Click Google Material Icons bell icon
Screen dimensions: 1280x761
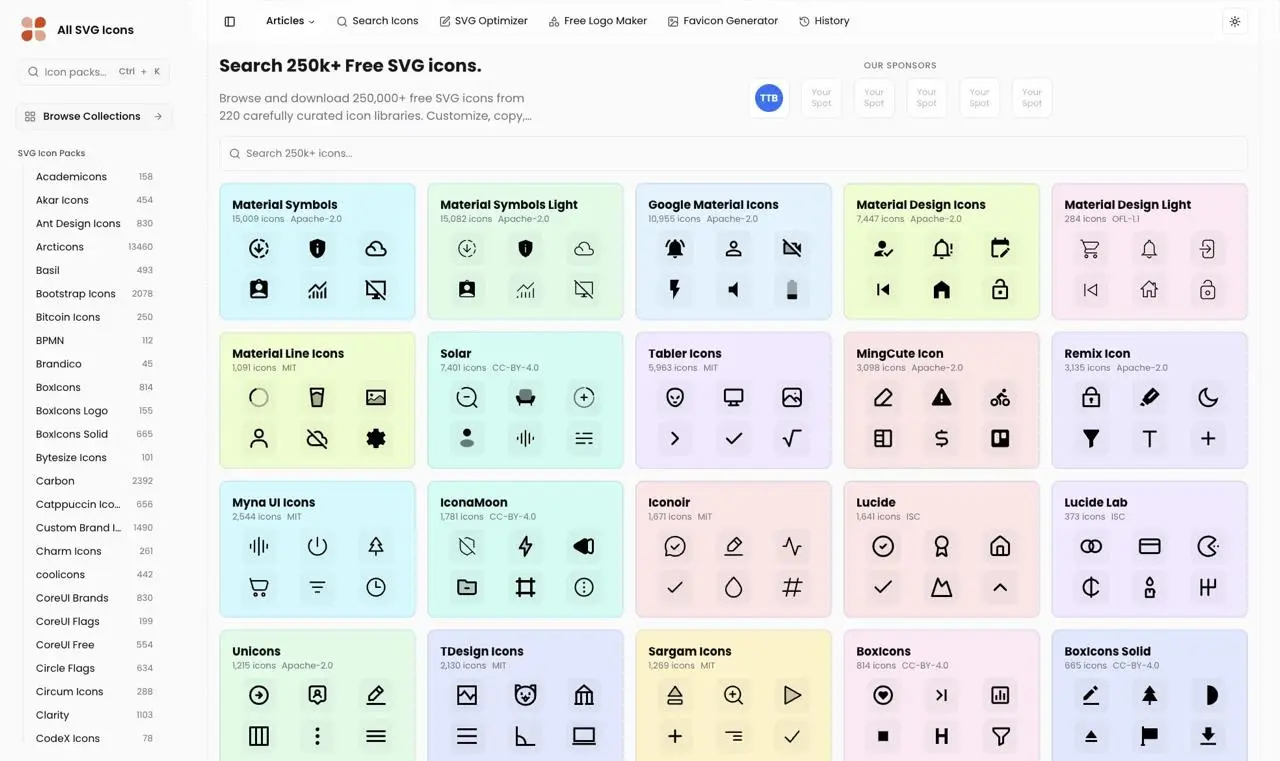675,249
